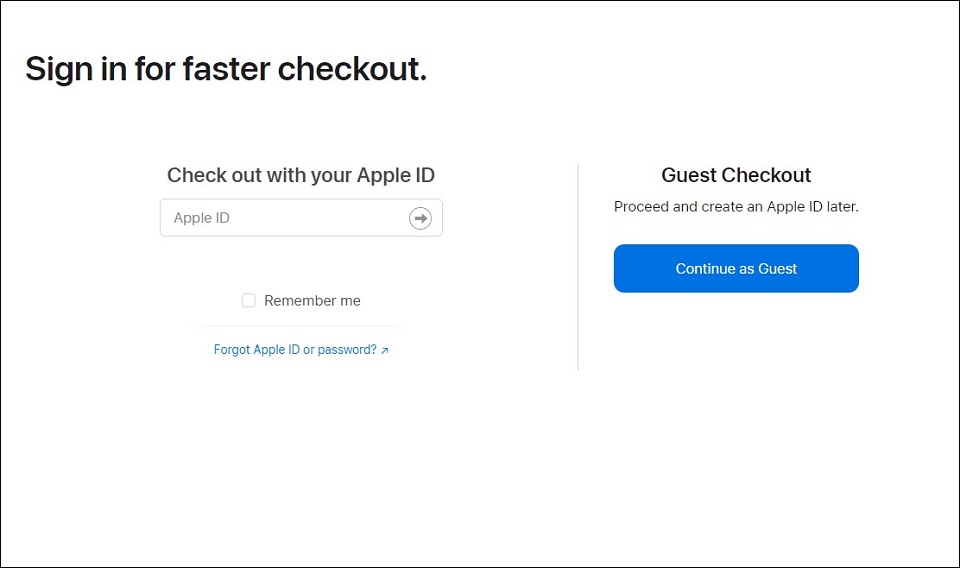Tick the Remember me checkbox
The width and height of the screenshot is (960, 568).
coord(249,300)
